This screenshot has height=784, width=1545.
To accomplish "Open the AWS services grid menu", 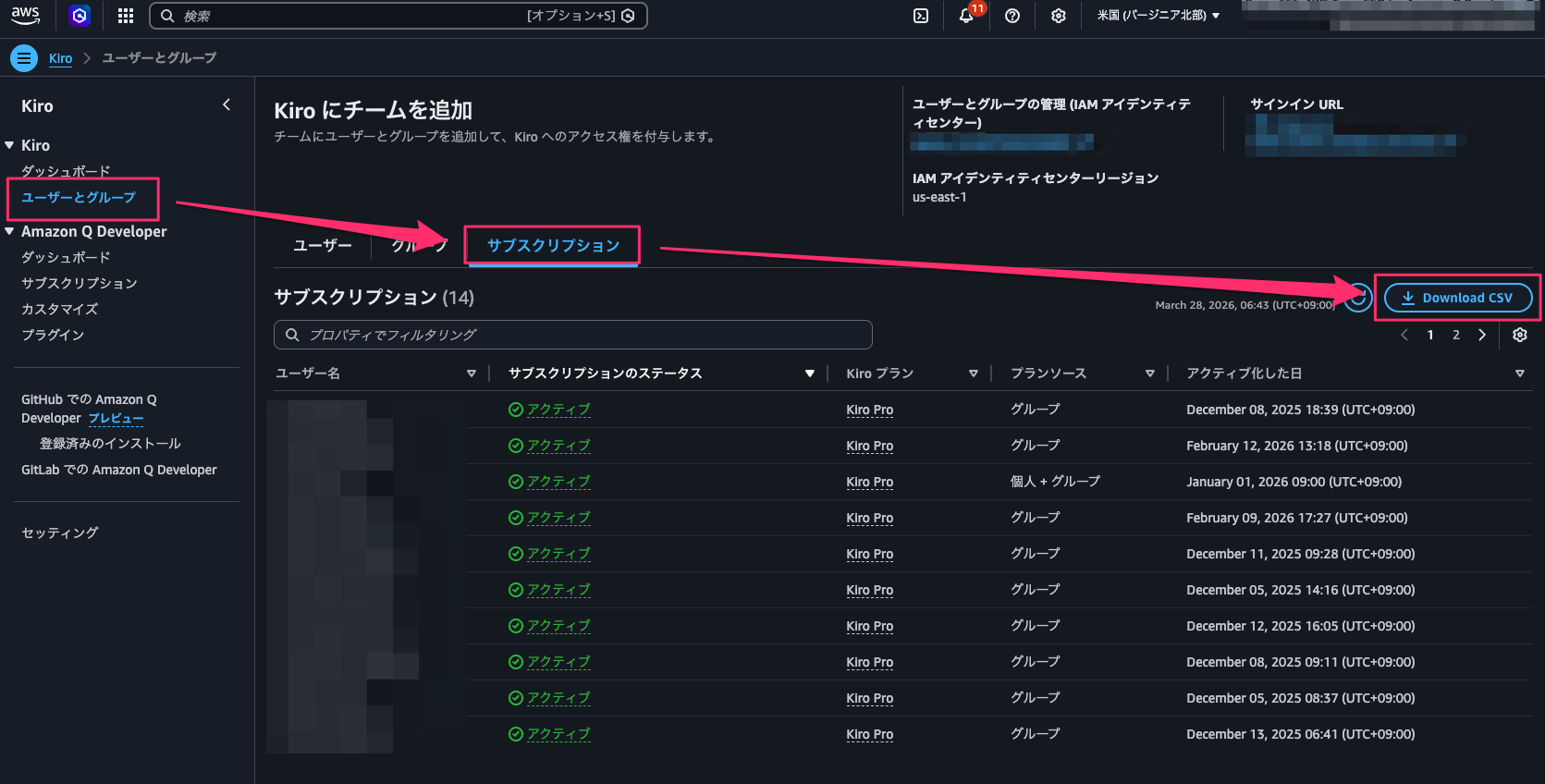I will [x=126, y=16].
